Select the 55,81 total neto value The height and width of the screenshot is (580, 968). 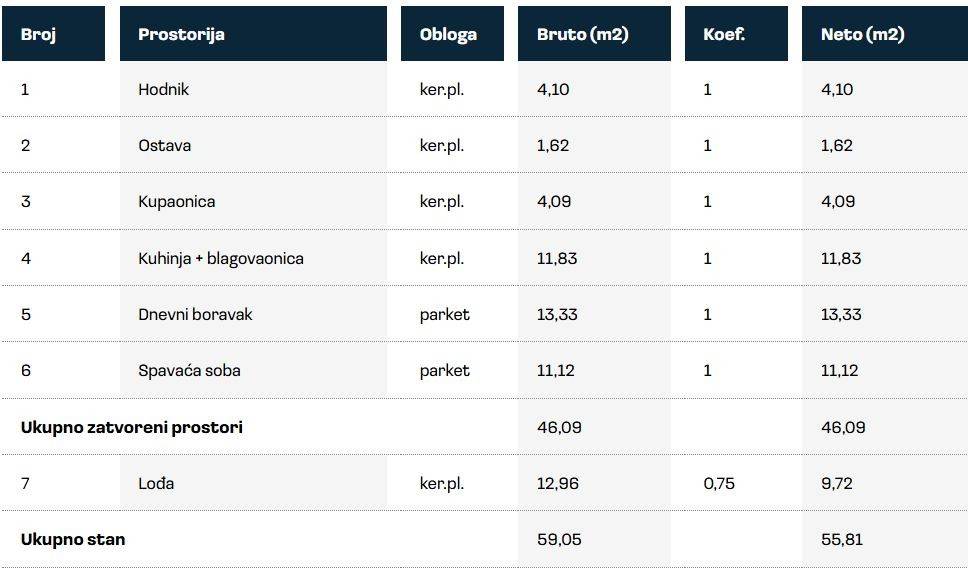pyautogui.click(x=843, y=539)
